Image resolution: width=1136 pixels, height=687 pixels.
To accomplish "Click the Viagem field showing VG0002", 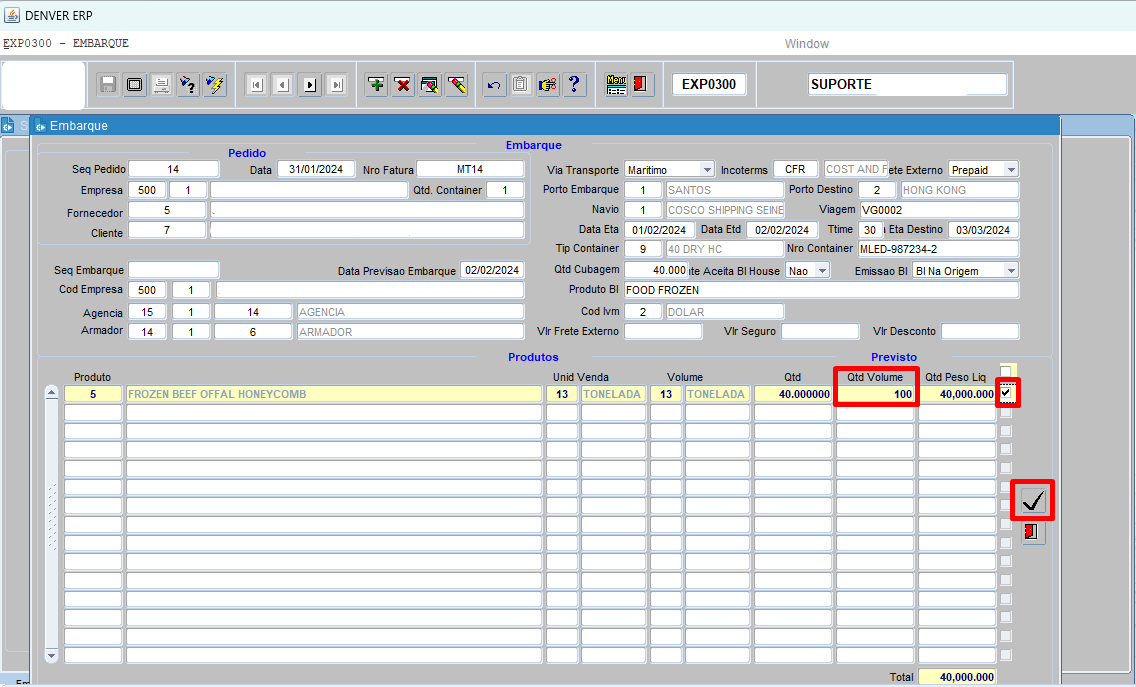I will [939, 209].
